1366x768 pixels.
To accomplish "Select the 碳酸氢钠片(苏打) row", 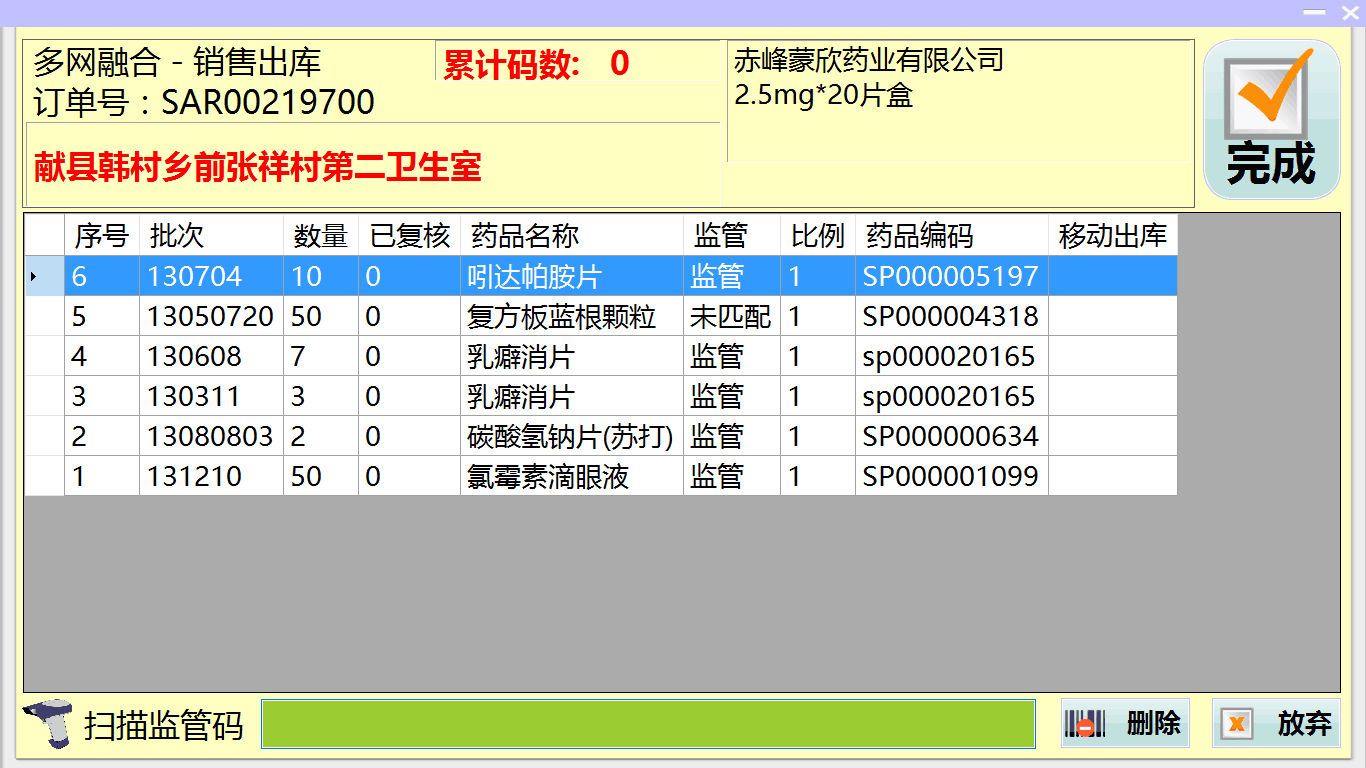I will [570, 437].
